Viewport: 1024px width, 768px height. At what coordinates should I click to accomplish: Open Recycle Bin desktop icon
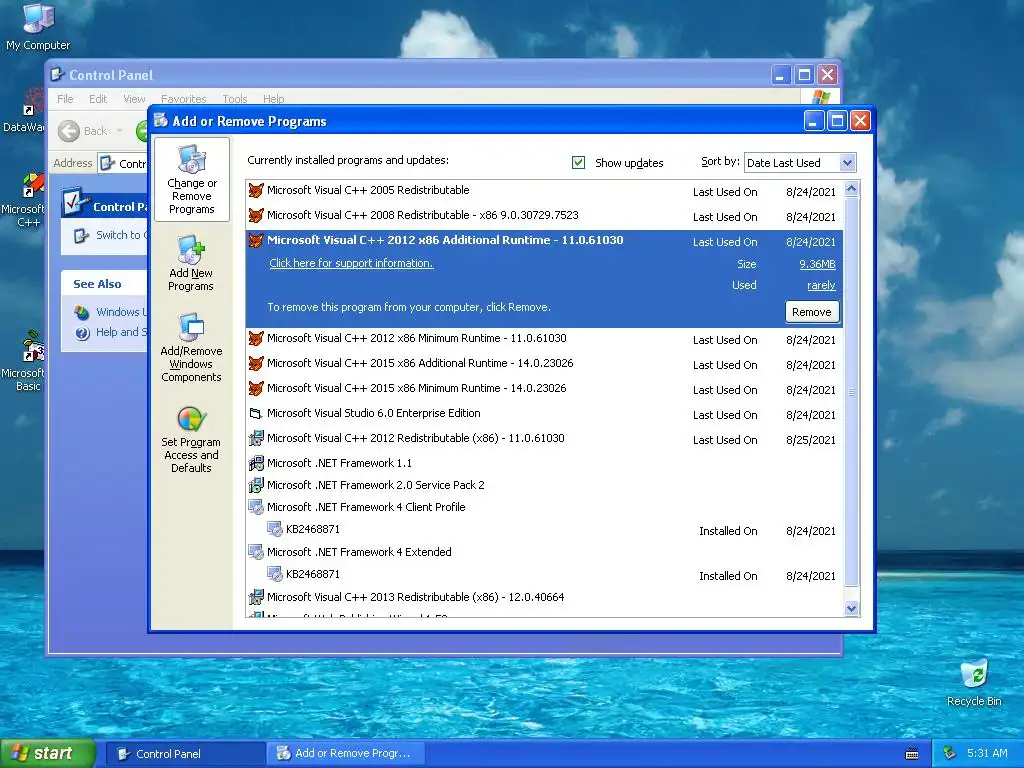(974, 674)
